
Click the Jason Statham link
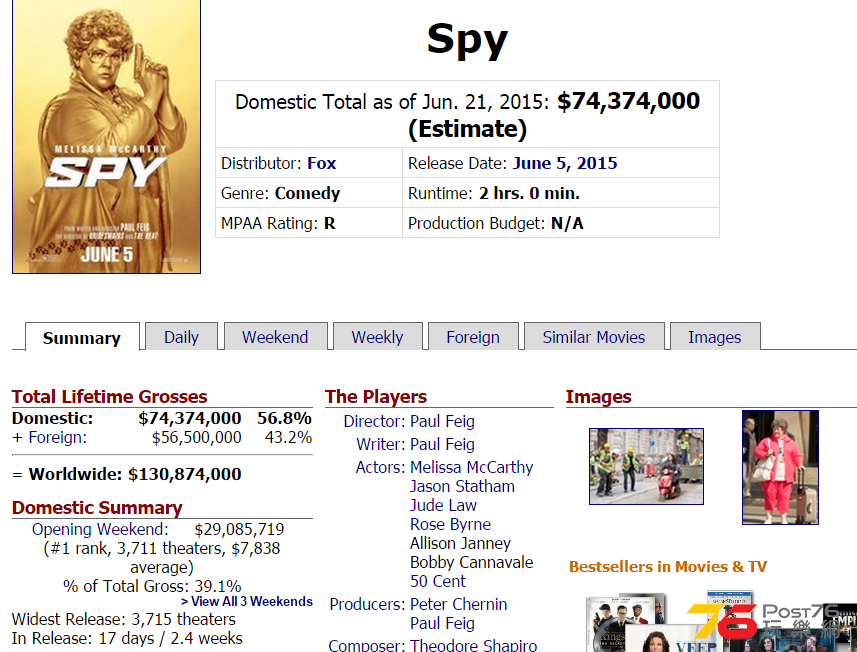pos(462,486)
